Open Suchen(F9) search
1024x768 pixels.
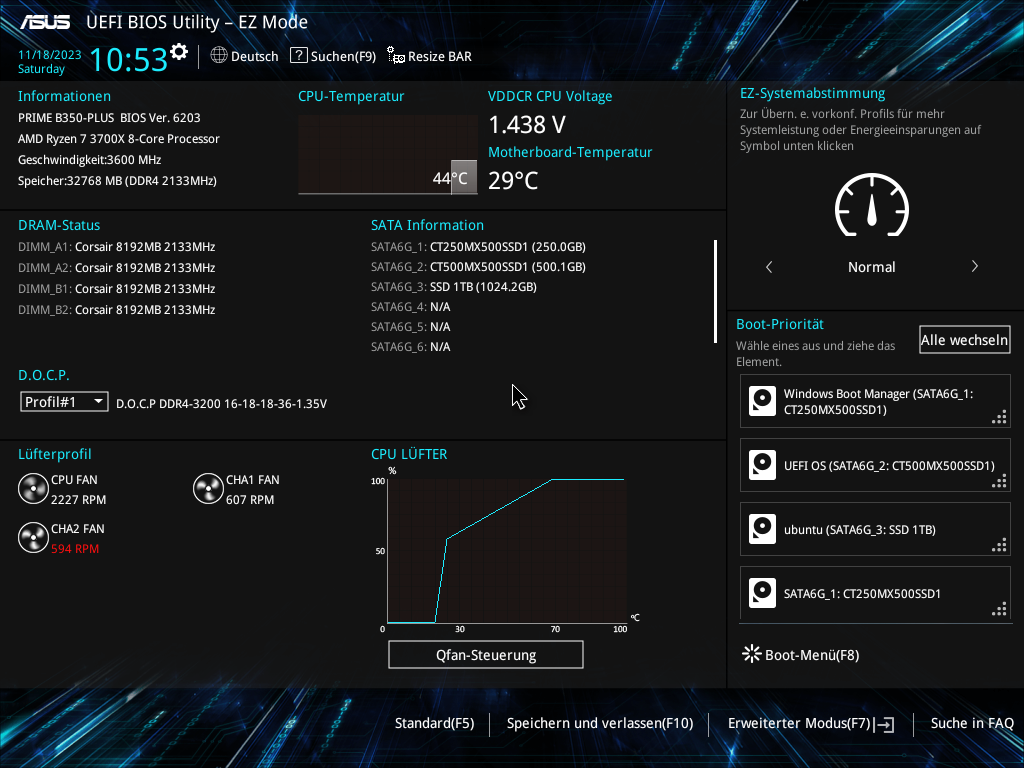[x=343, y=56]
